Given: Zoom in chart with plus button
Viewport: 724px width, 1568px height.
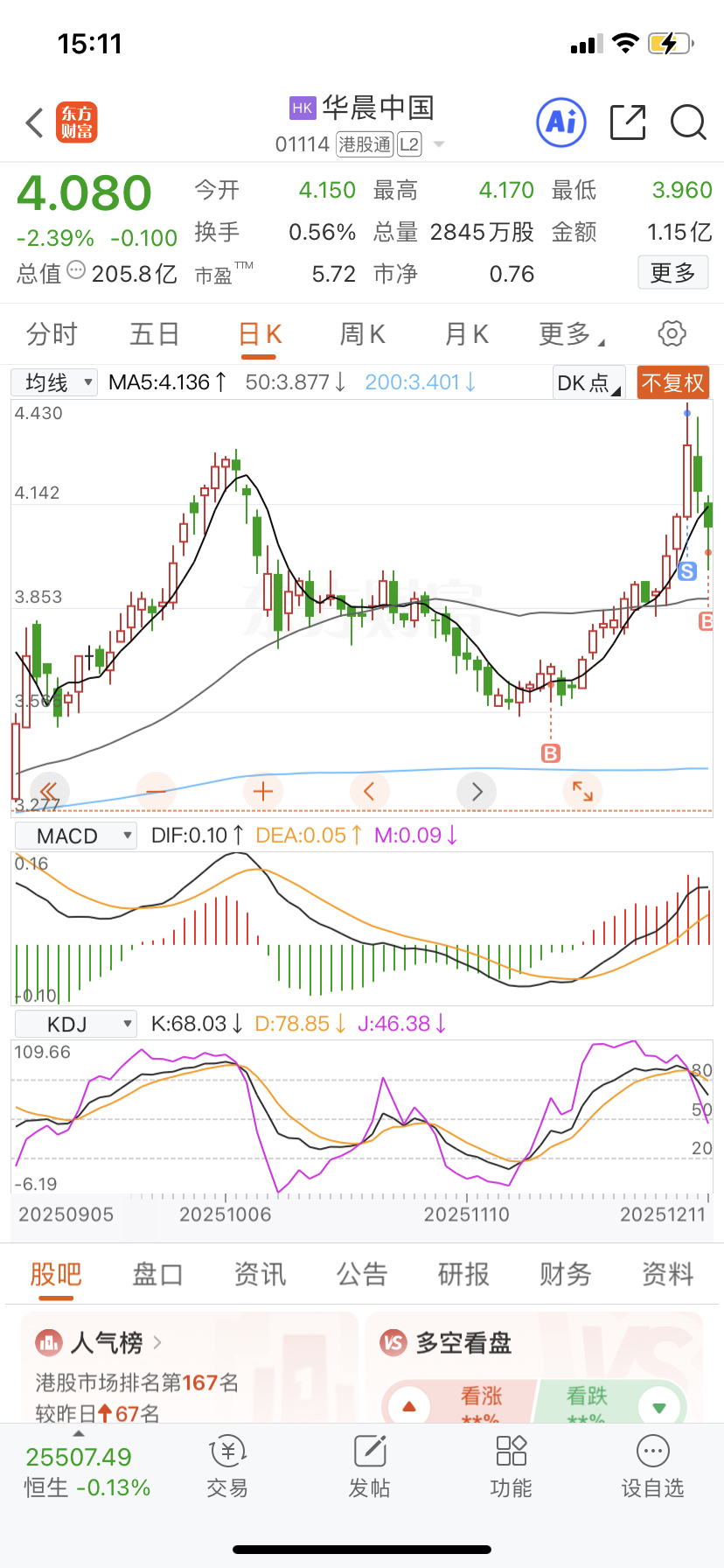Looking at the screenshot, I should coord(263,792).
